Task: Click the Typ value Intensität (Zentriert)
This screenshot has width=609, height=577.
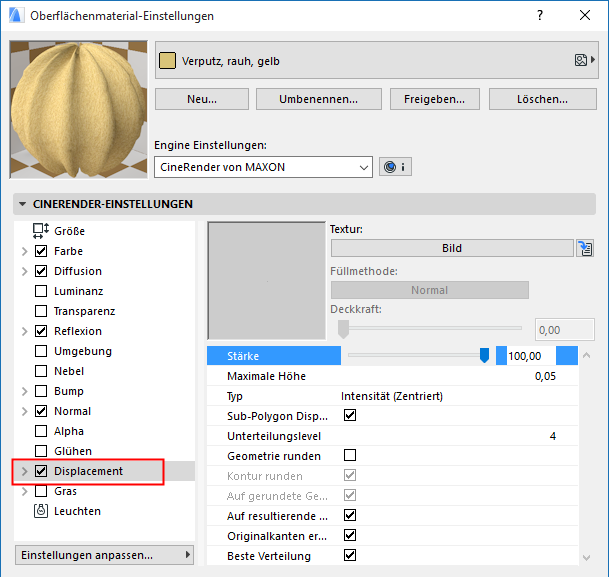Action: [x=392, y=396]
